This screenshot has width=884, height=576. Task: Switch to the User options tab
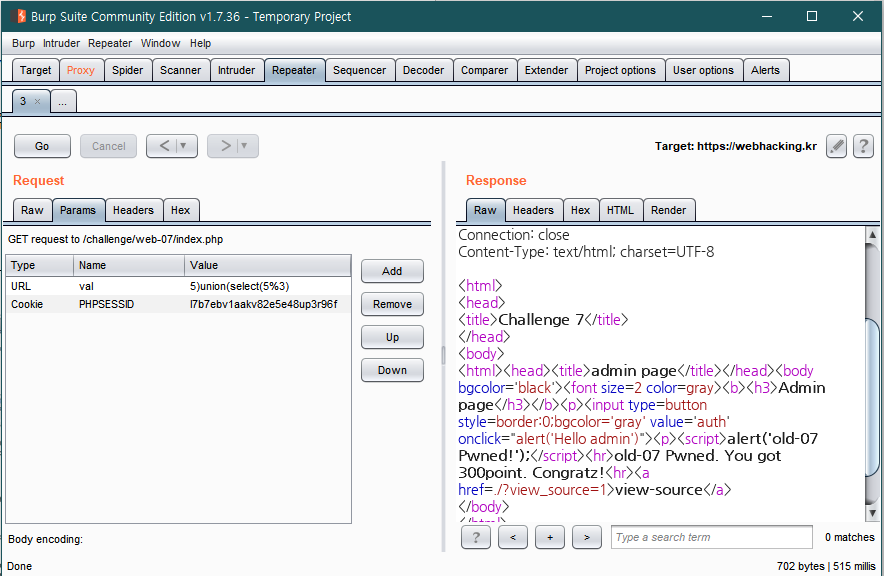(x=703, y=70)
